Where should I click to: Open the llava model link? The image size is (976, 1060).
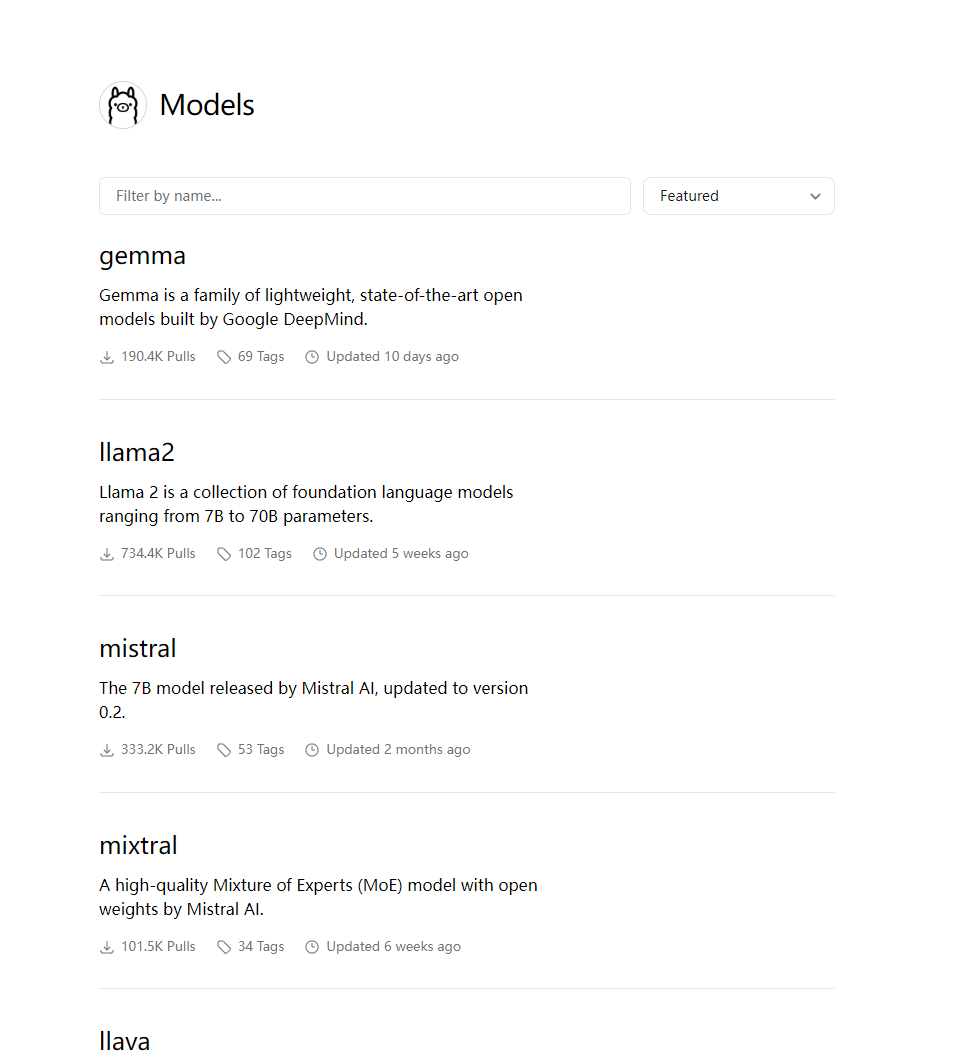tap(125, 1041)
